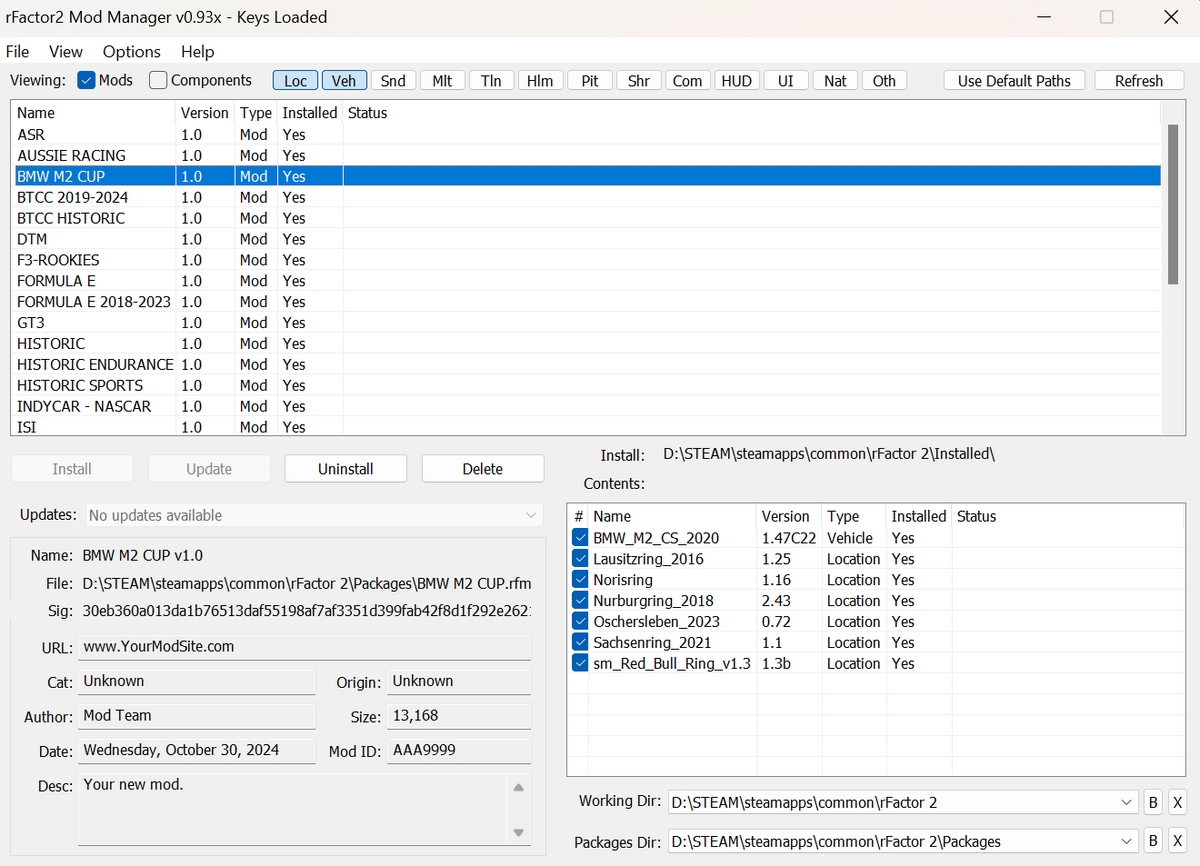
Task: Select the INDYCAR - NASCAR mod row
Action: coord(586,407)
